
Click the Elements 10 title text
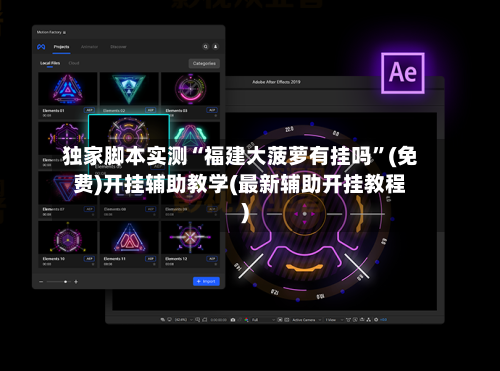tap(54, 259)
